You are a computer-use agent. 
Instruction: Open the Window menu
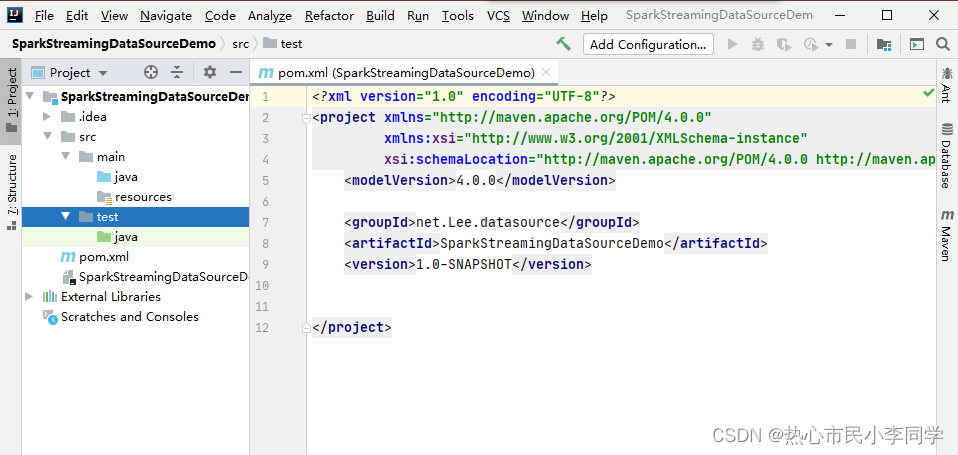(546, 16)
